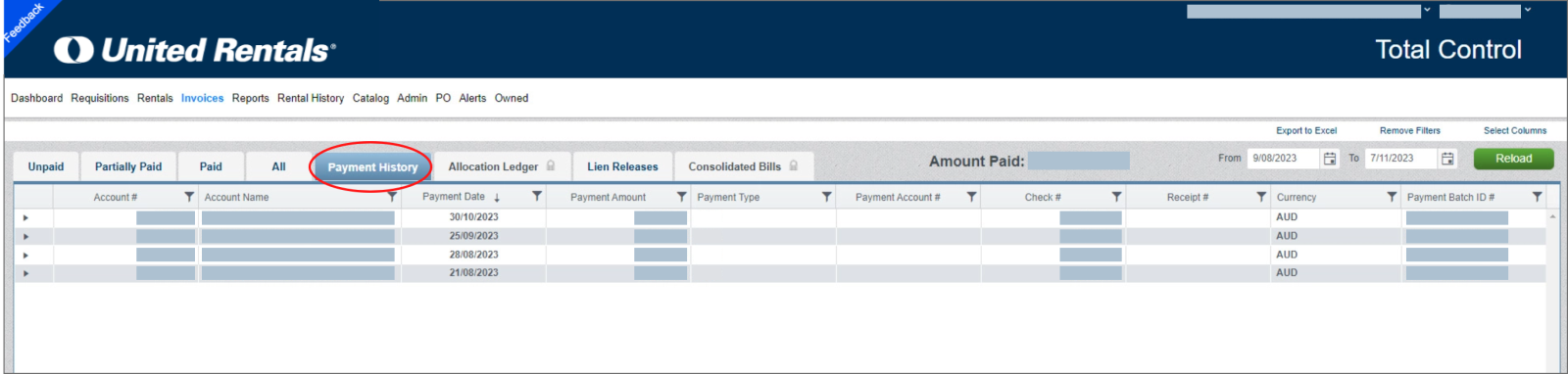Open the Alerts menu item
Viewport: 1568px width, 374px height.
[472, 98]
